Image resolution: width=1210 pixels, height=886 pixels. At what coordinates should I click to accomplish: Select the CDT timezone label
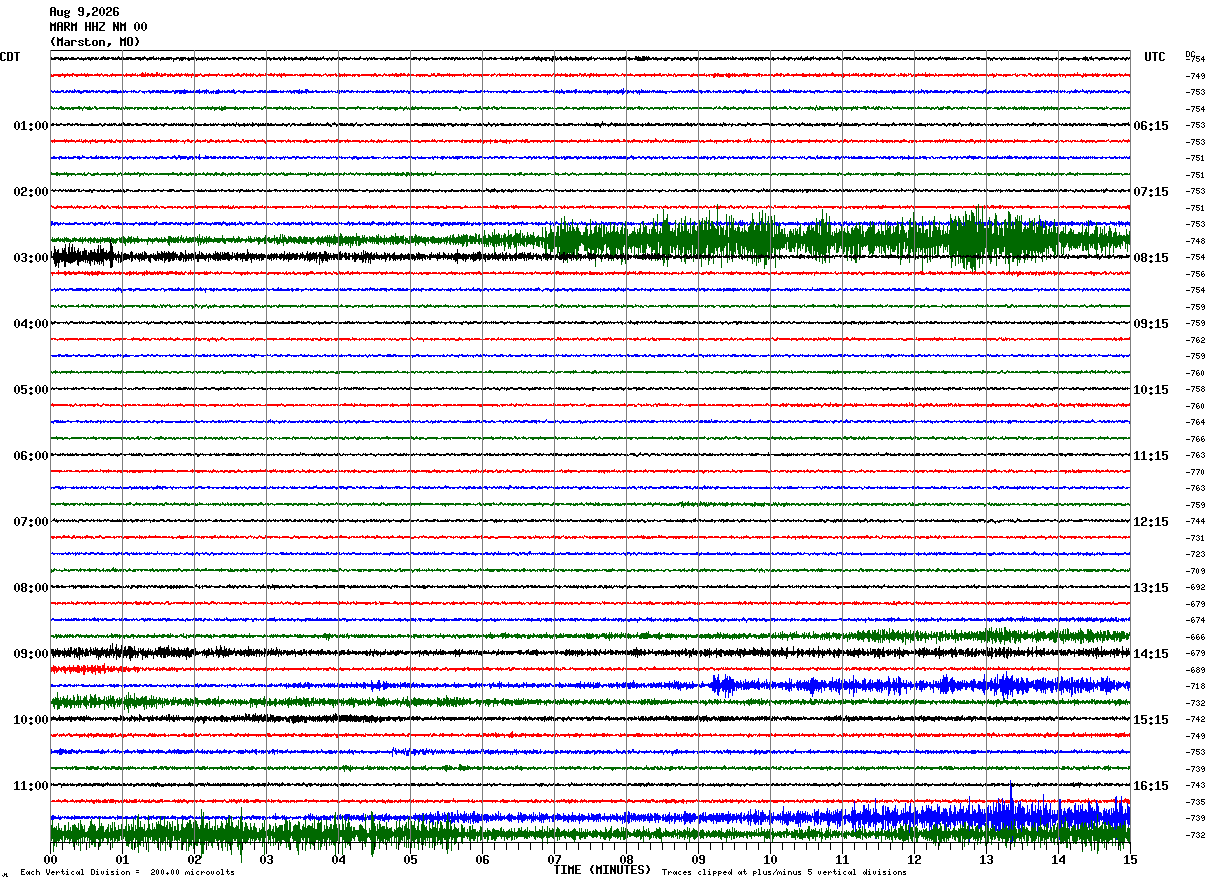click(10, 57)
